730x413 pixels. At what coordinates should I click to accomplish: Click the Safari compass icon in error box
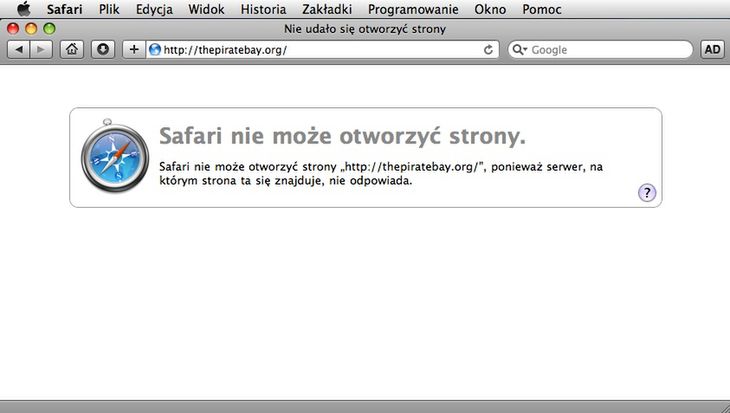pyautogui.click(x=115, y=156)
